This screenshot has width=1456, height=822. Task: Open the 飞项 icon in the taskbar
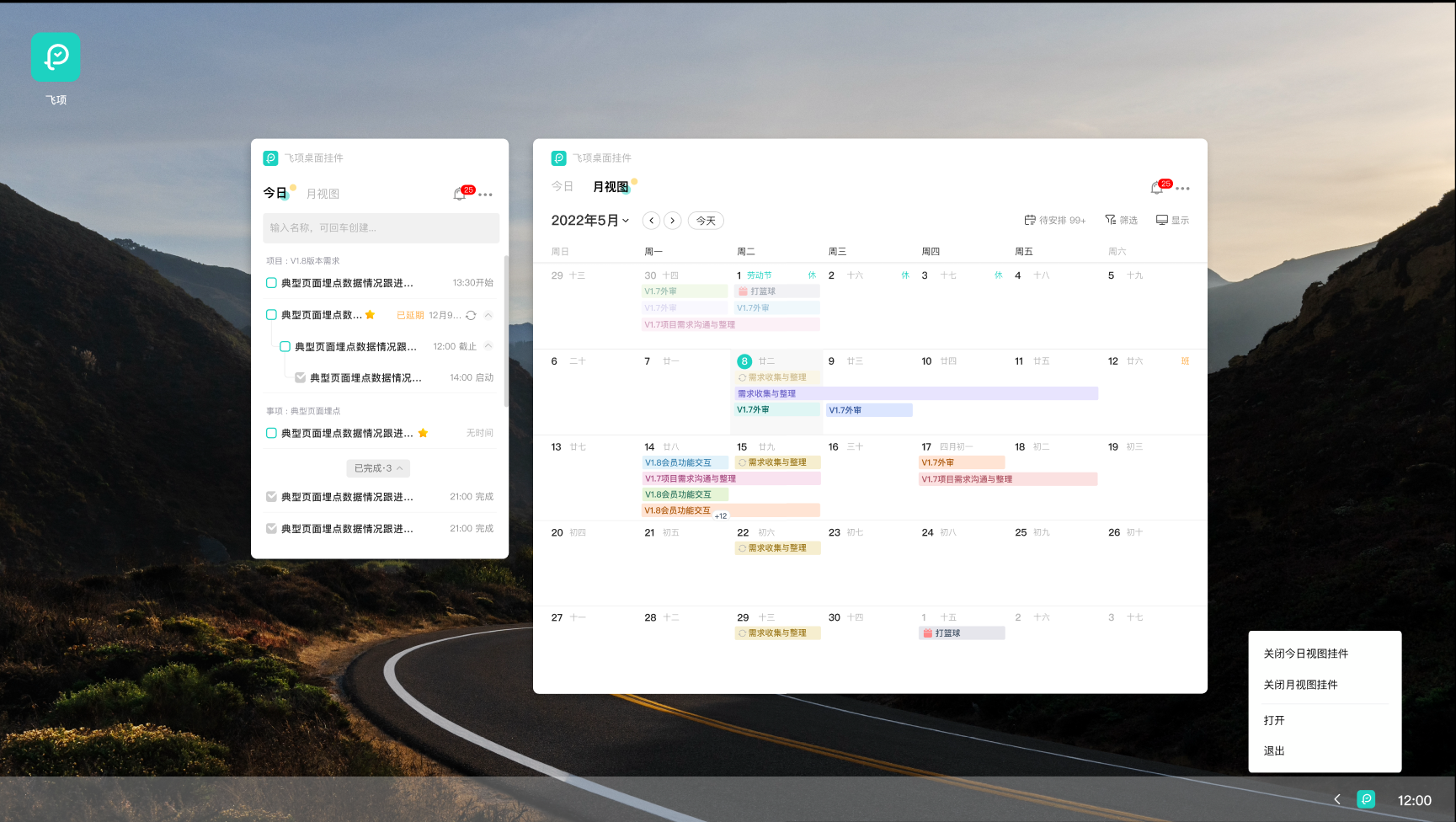(1366, 798)
